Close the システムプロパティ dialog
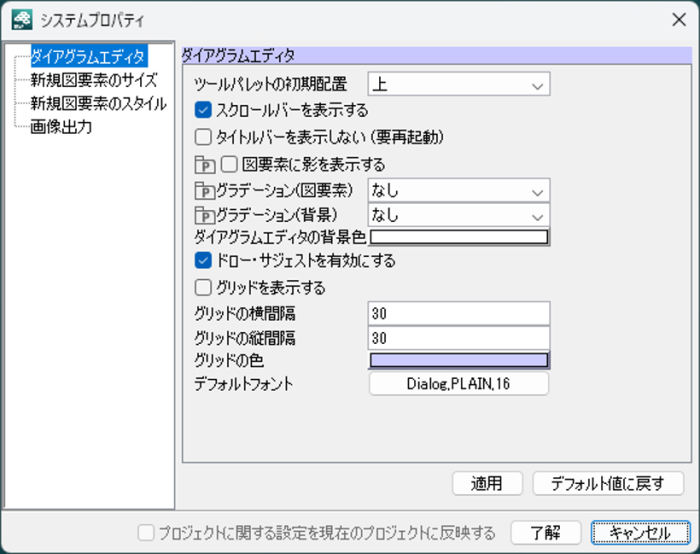The height and width of the screenshot is (554, 700). click(677, 19)
